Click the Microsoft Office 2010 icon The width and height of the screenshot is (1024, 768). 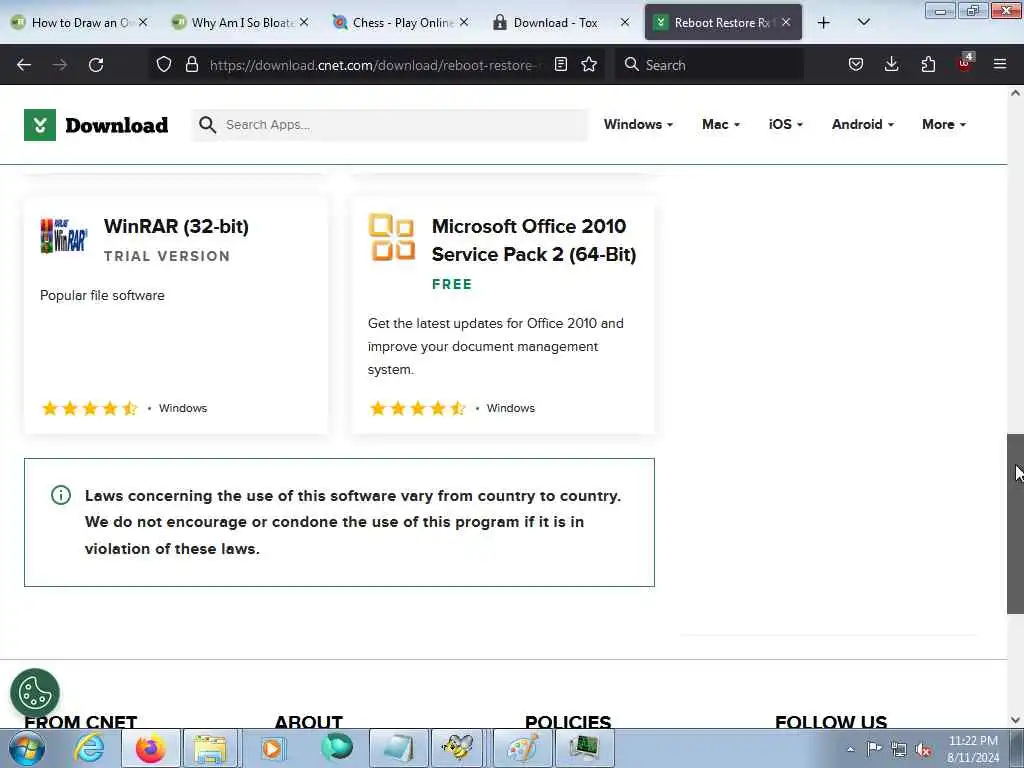pyautogui.click(x=391, y=236)
